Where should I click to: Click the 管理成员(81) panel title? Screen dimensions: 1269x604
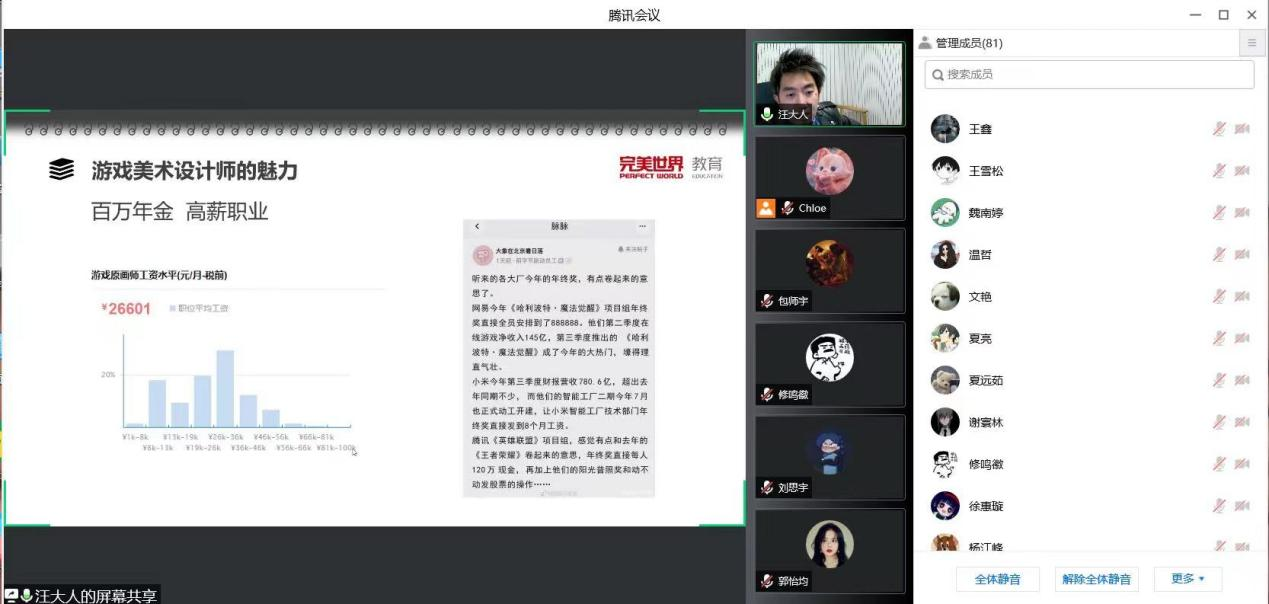[x=969, y=43]
